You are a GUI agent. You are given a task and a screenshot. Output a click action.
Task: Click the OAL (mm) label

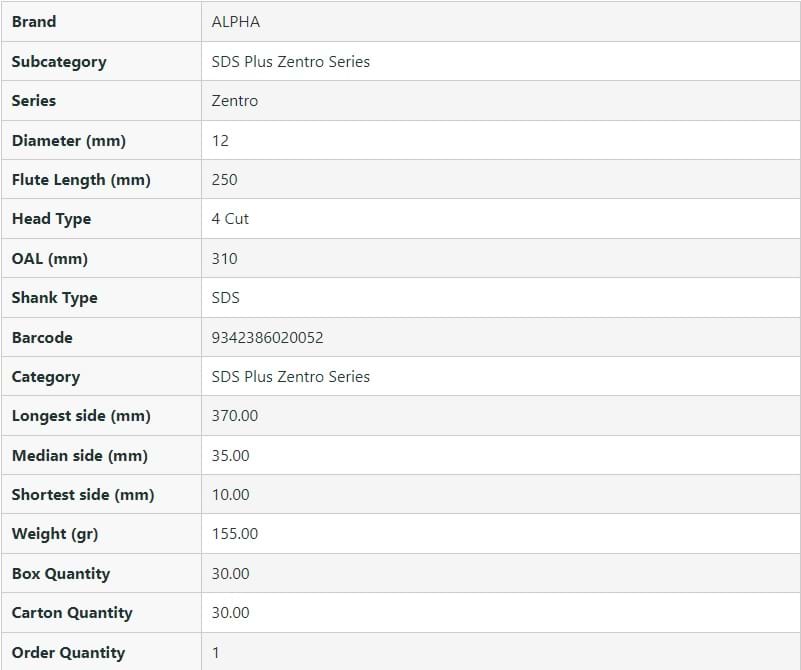pos(50,259)
